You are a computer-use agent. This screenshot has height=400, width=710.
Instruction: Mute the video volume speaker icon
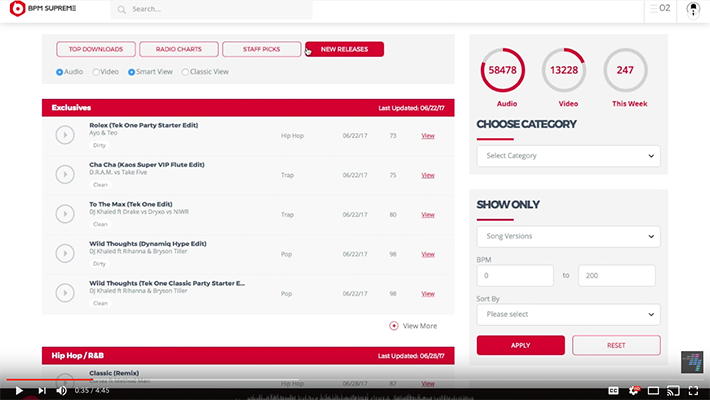62,390
